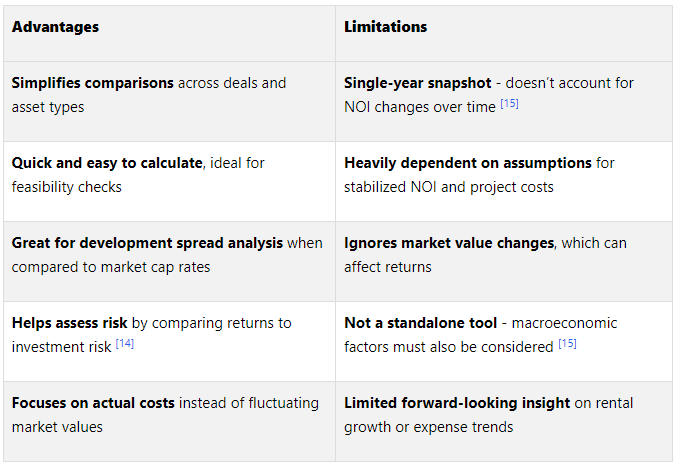Click the Ignores market value changes text
Viewport: 680px width, 470px height.
[449, 243]
